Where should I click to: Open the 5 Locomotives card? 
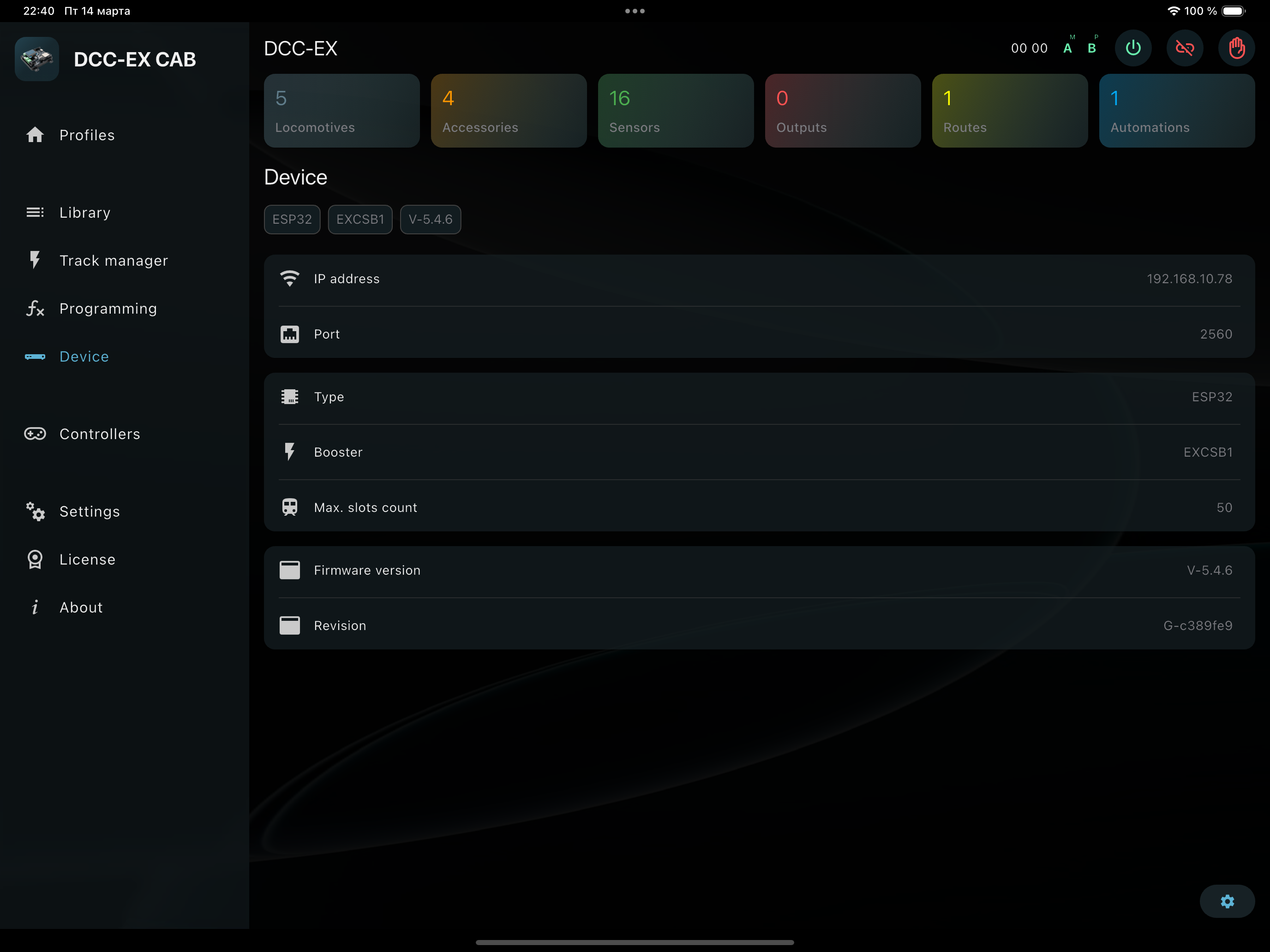click(x=341, y=110)
